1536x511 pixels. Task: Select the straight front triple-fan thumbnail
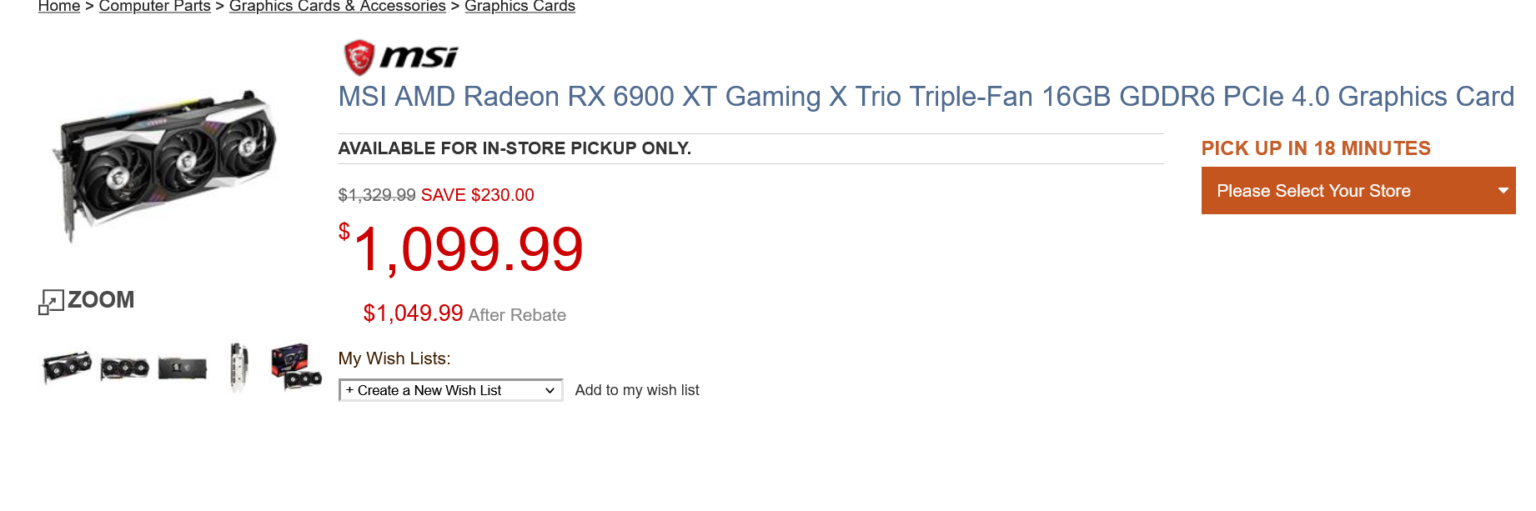tap(125, 368)
